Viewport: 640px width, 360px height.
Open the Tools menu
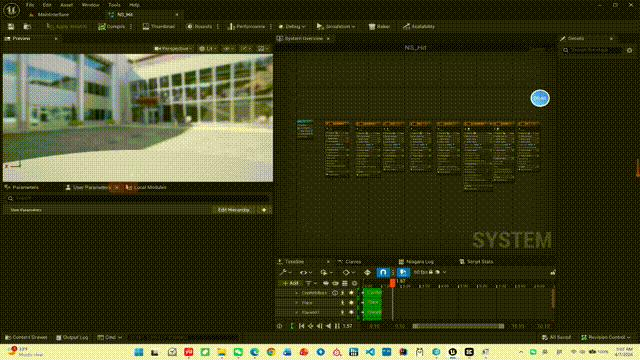(x=114, y=5)
